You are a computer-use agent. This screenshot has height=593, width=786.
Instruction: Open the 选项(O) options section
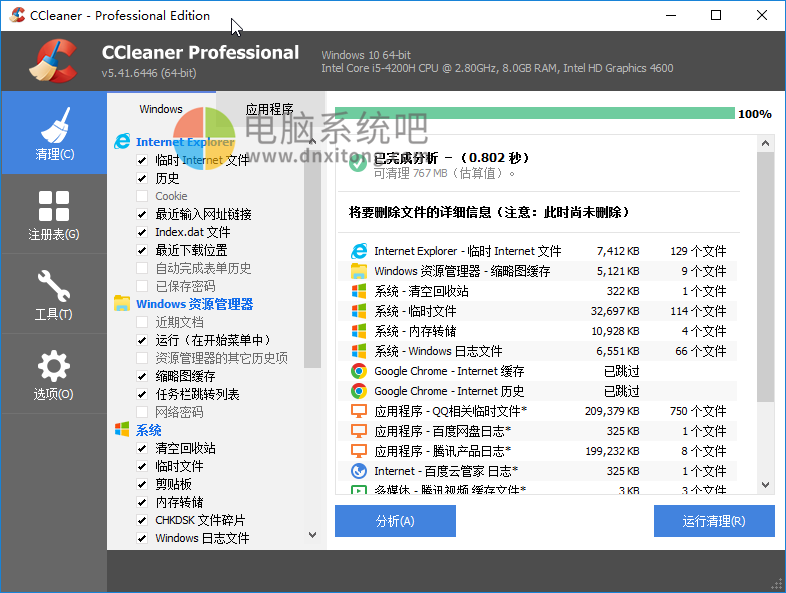coord(54,374)
